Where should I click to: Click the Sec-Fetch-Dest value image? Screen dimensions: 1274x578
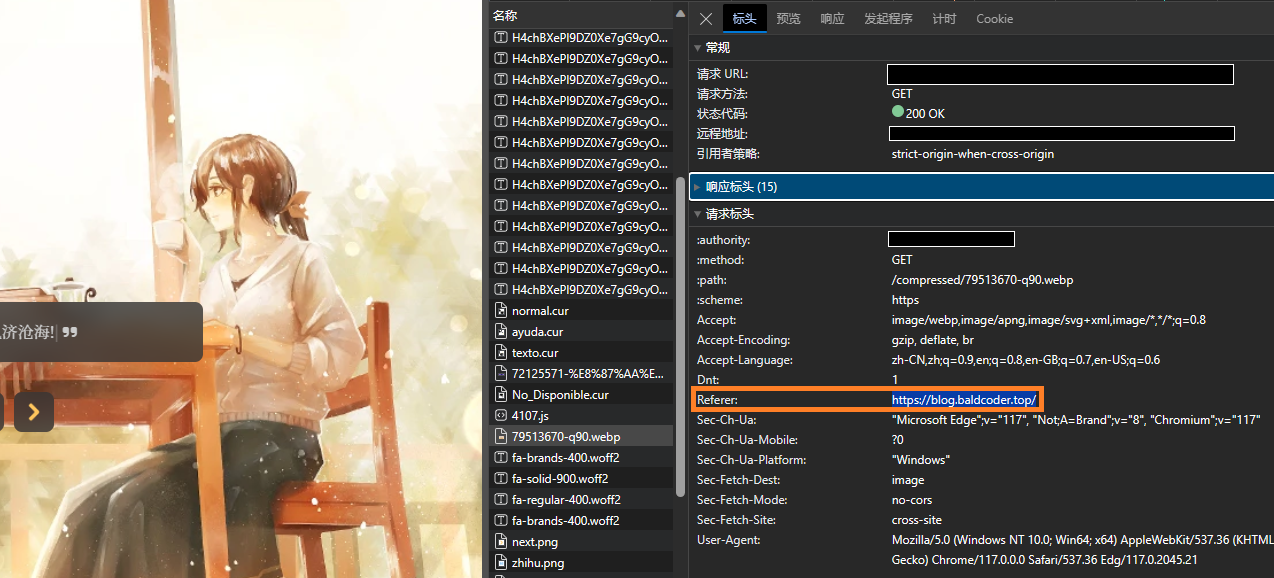(x=908, y=480)
